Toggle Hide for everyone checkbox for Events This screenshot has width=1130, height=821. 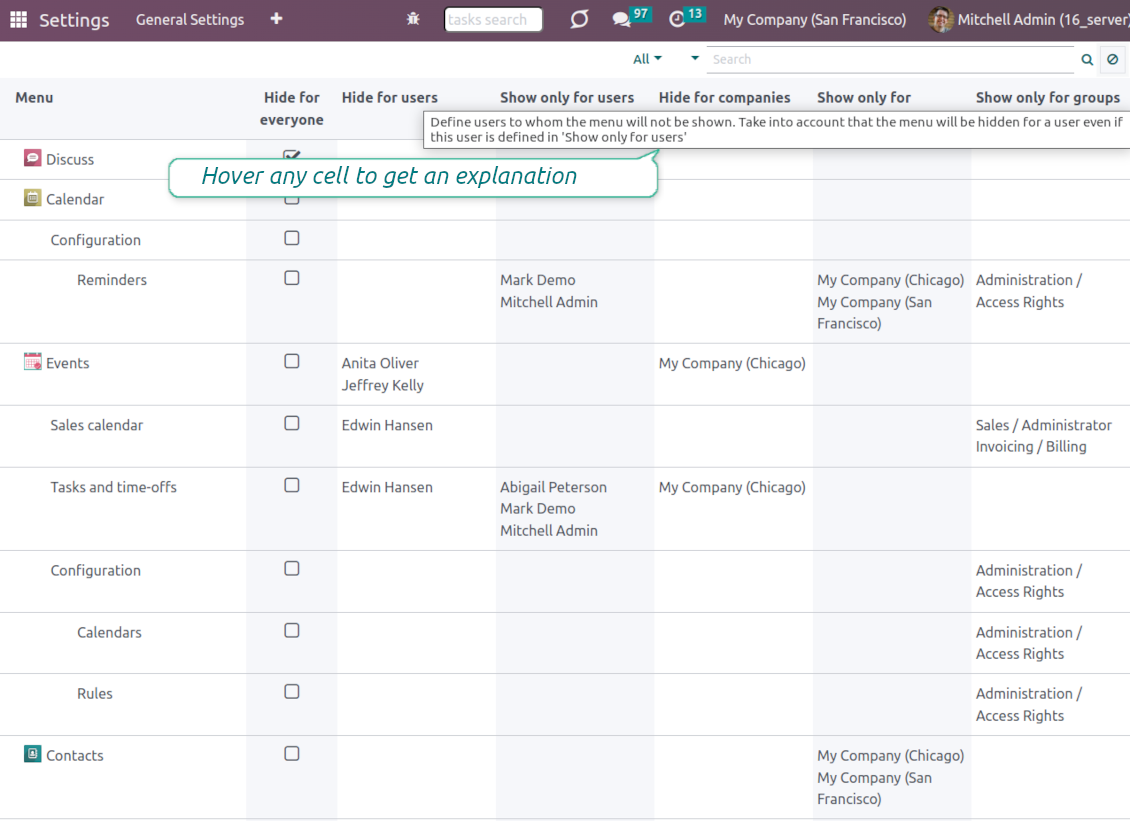(291, 361)
